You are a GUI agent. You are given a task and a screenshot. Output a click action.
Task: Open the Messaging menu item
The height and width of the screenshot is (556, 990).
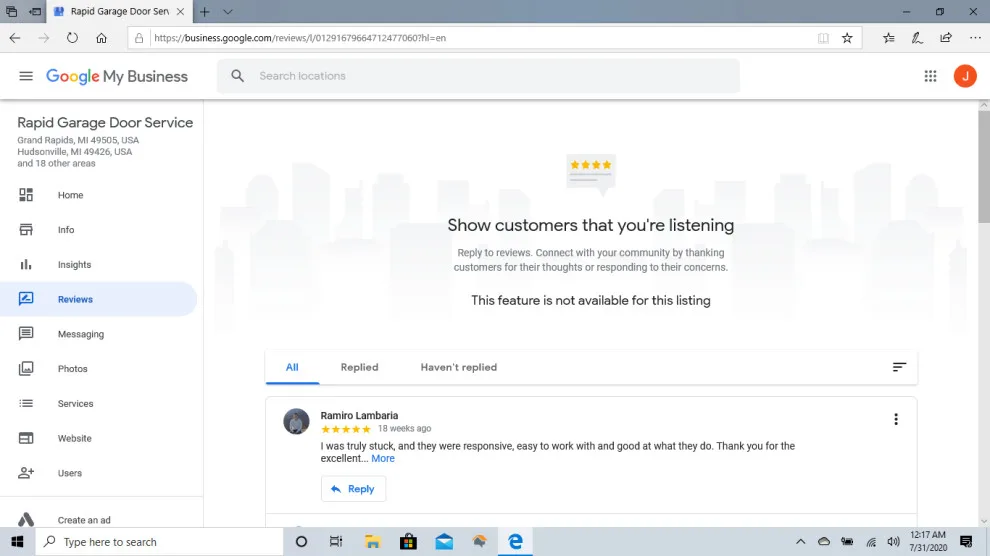pyautogui.click(x=81, y=334)
